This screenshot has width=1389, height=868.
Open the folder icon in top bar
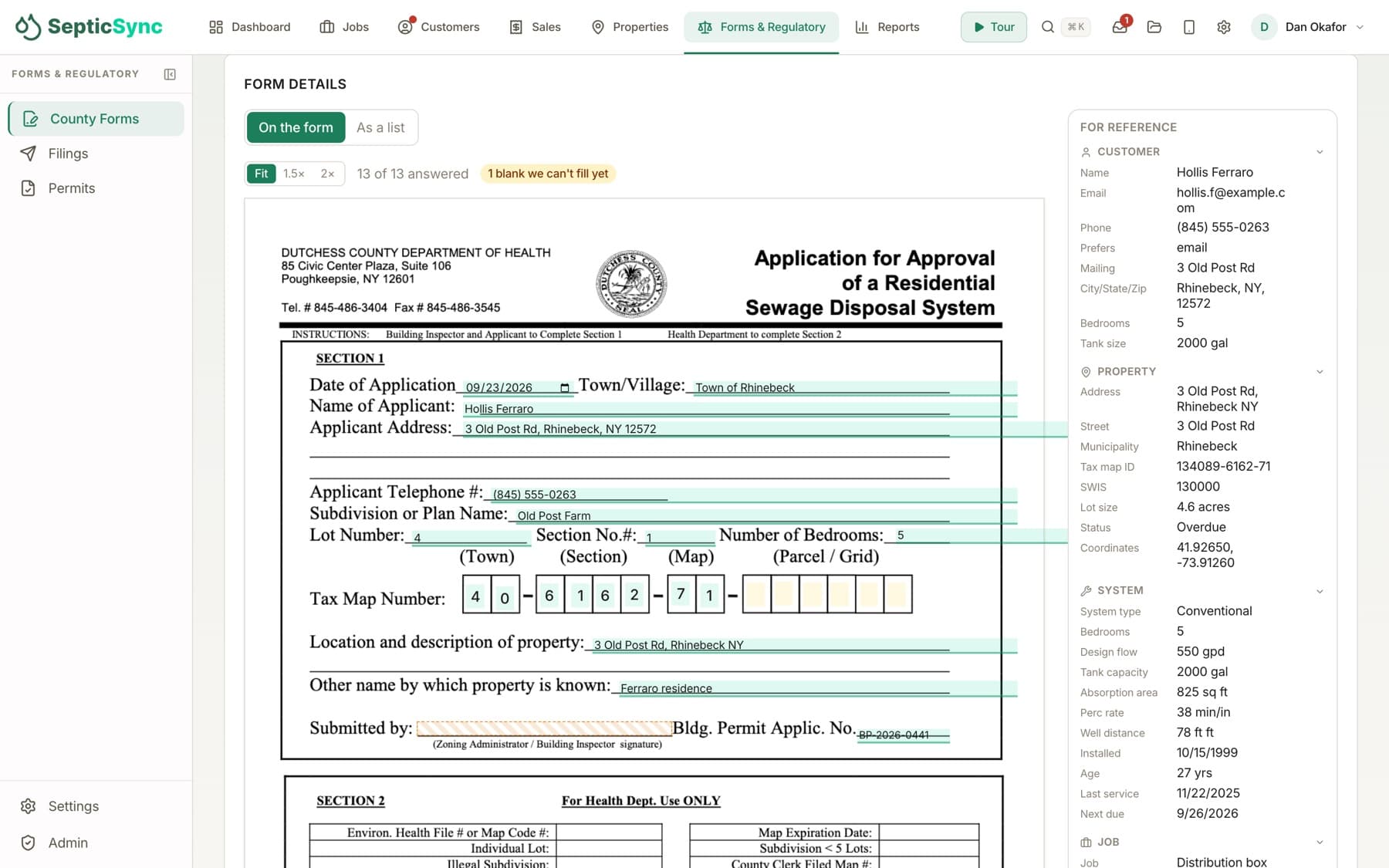[x=1154, y=27]
